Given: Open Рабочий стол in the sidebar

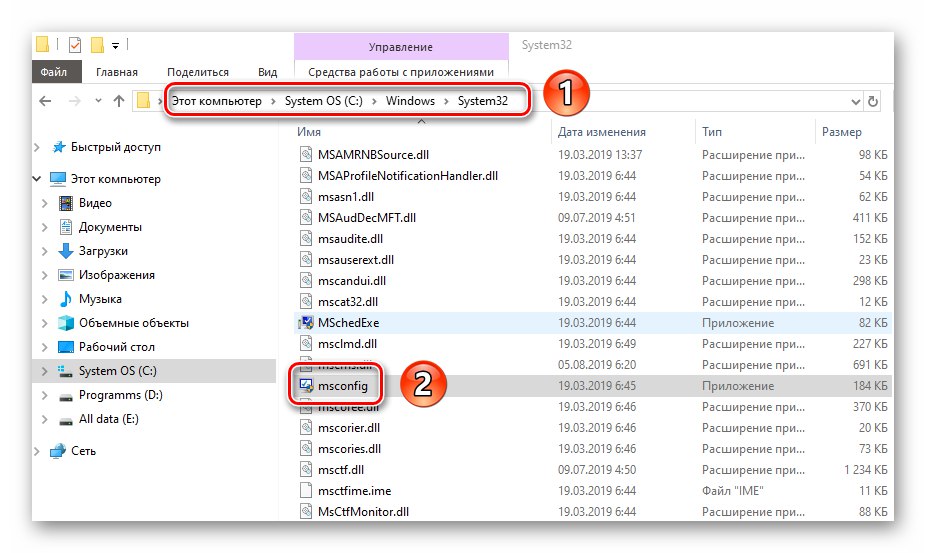Looking at the screenshot, I should 117,347.
